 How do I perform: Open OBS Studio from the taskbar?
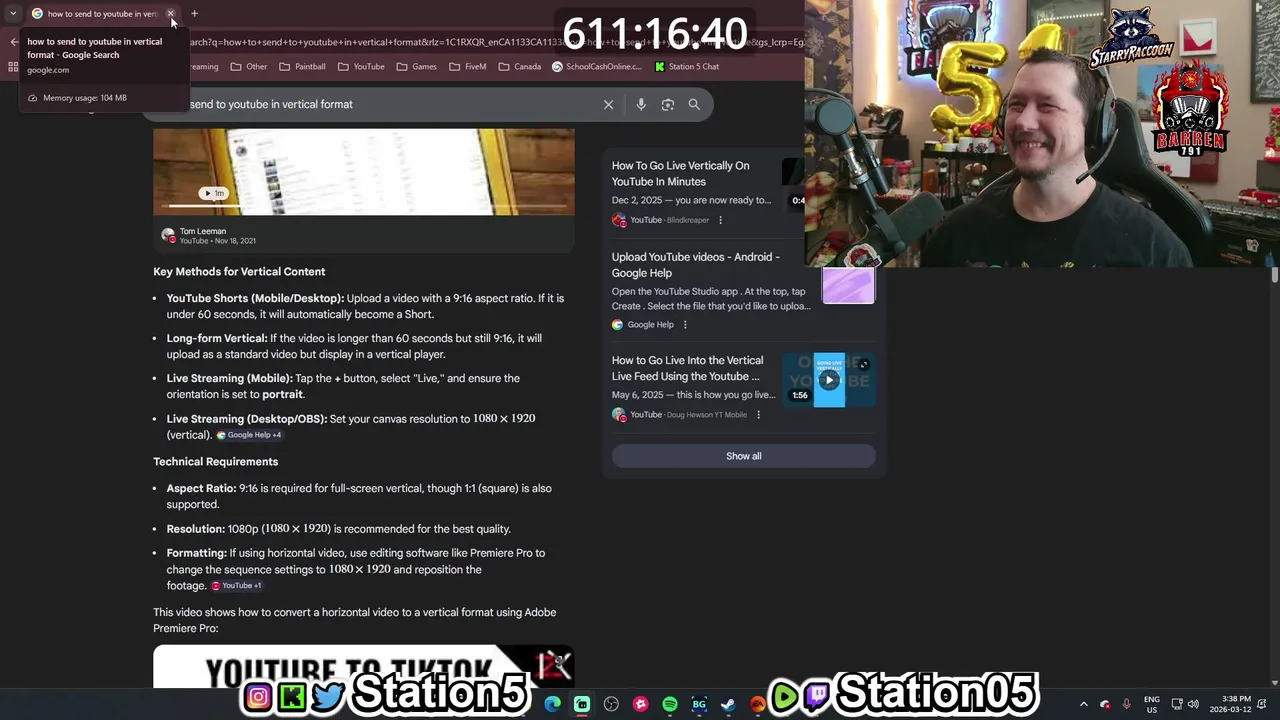pyautogui.click(x=611, y=704)
